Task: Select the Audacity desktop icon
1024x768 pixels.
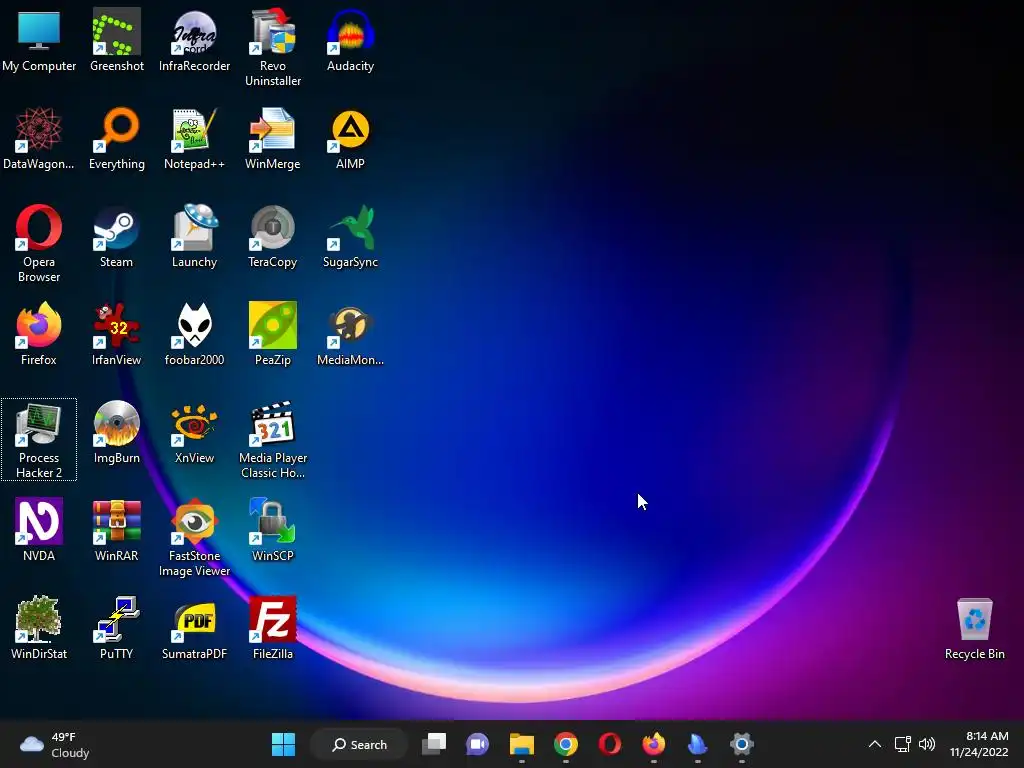Action: point(350,42)
